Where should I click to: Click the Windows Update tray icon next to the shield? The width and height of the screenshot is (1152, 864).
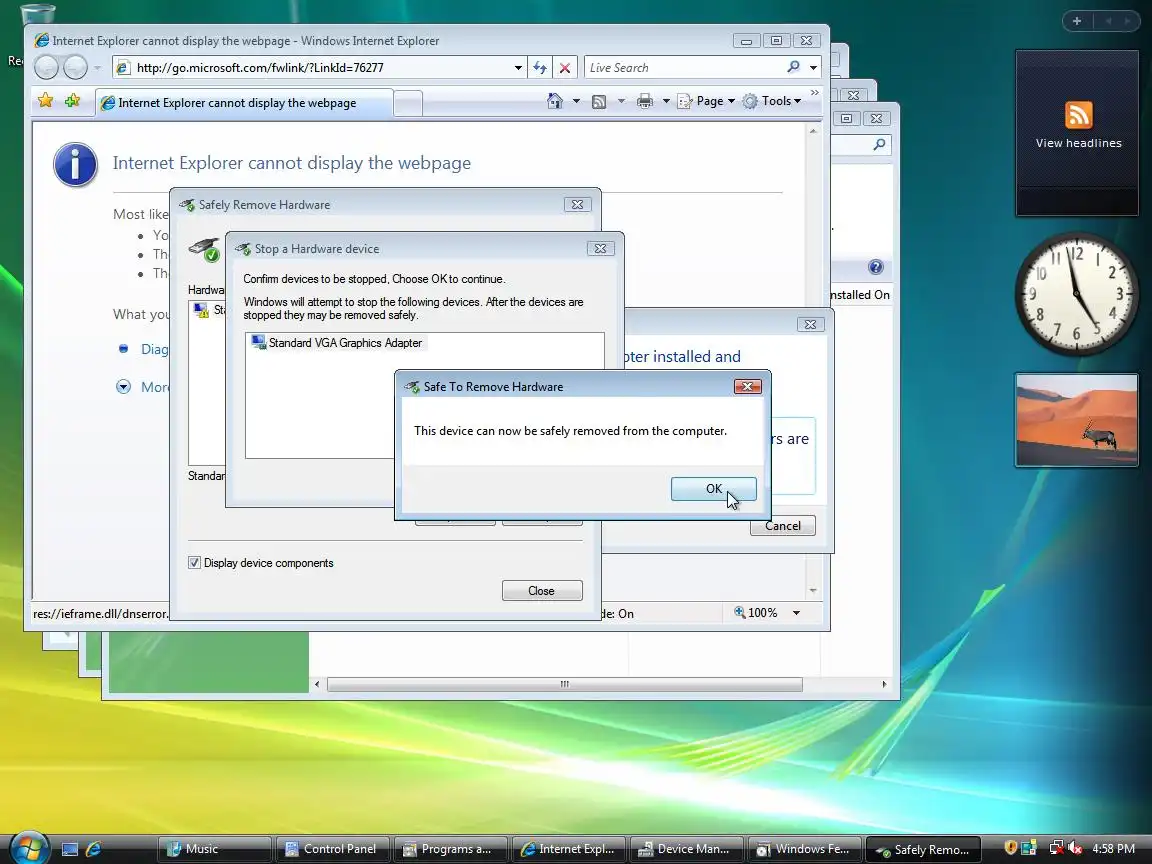[1029, 848]
